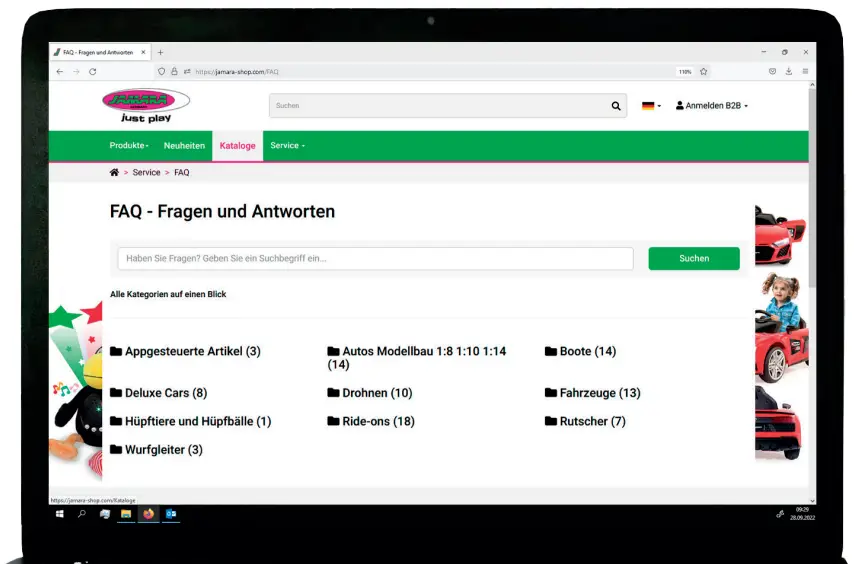Screen dimensions: 854x564
Task: Click folder icon beside Wurfgleiter
Action: pos(116,449)
